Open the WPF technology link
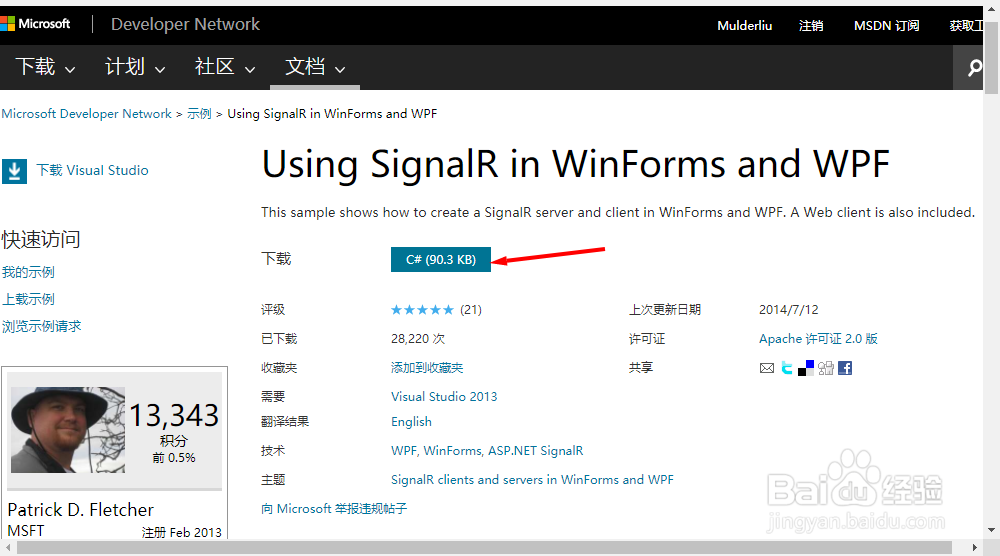Viewport: 1000px width, 556px height. click(404, 451)
